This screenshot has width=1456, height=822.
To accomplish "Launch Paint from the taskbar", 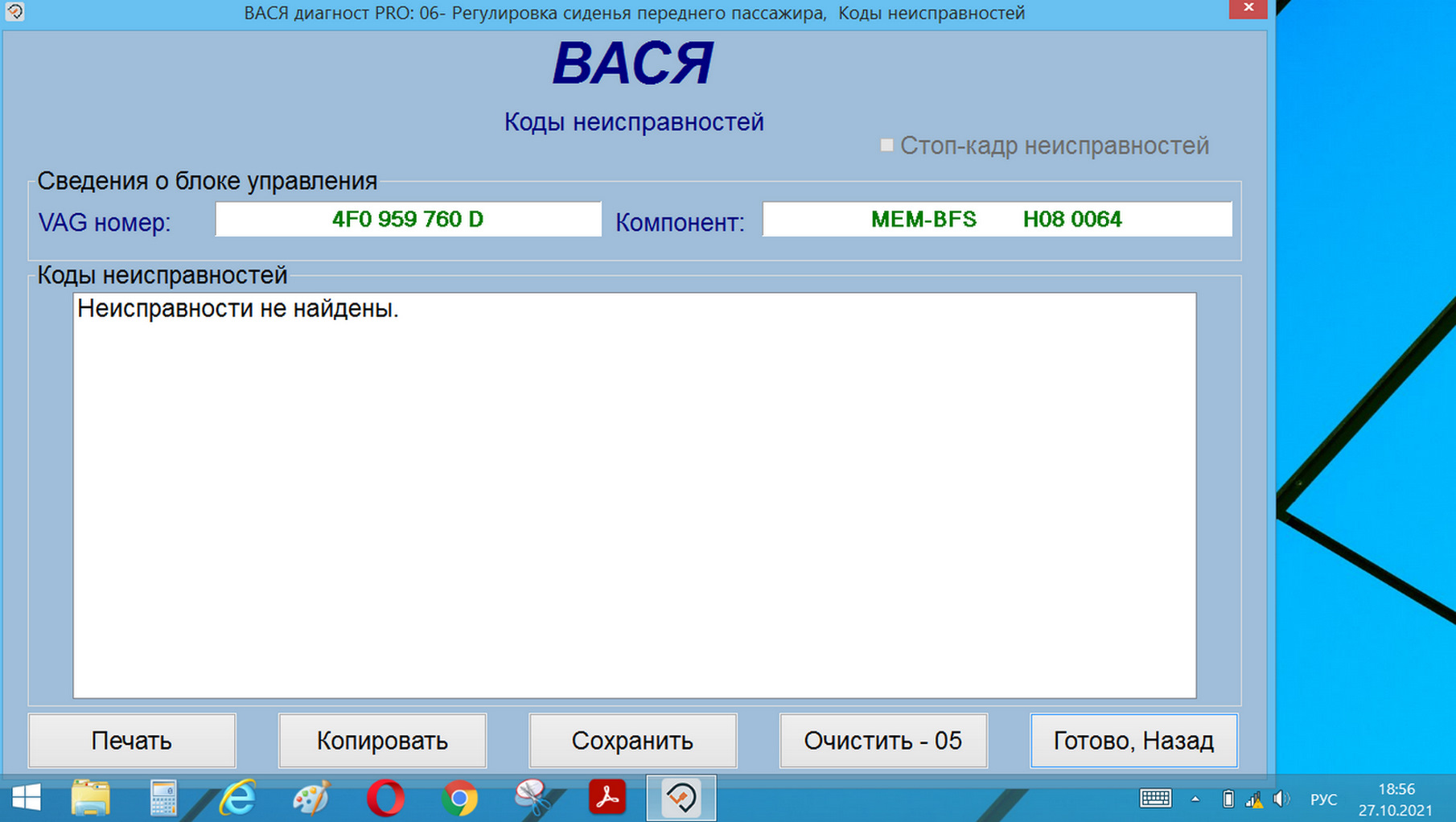I will (x=311, y=799).
